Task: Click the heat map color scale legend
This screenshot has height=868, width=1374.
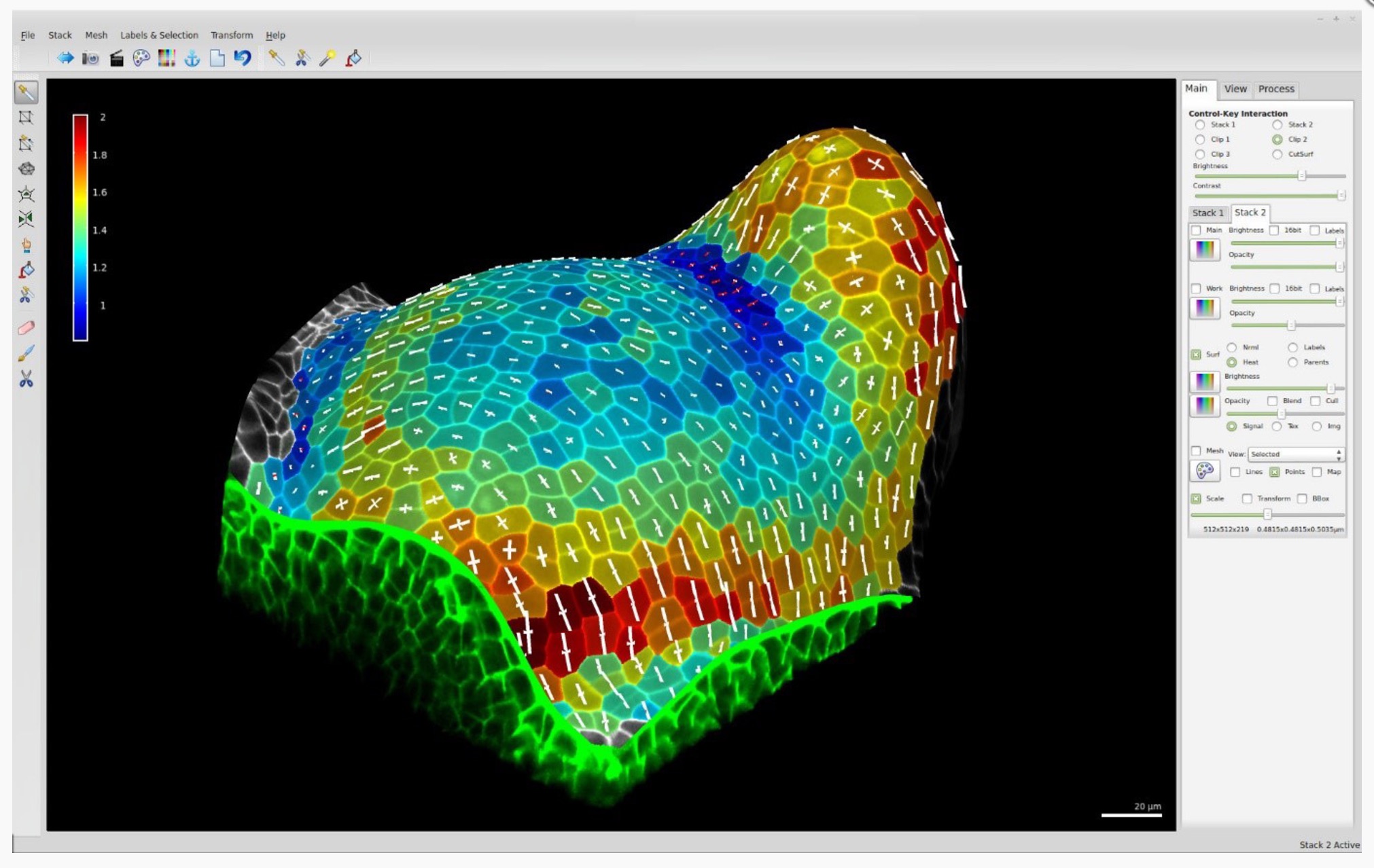Action: point(80,228)
